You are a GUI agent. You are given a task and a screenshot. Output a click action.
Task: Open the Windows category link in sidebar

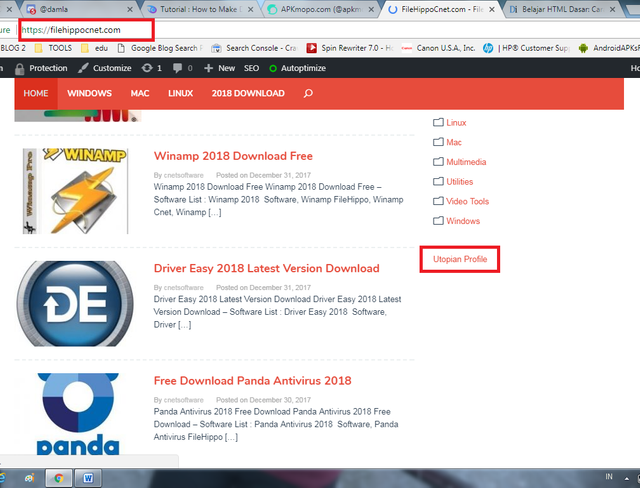coord(463,221)
